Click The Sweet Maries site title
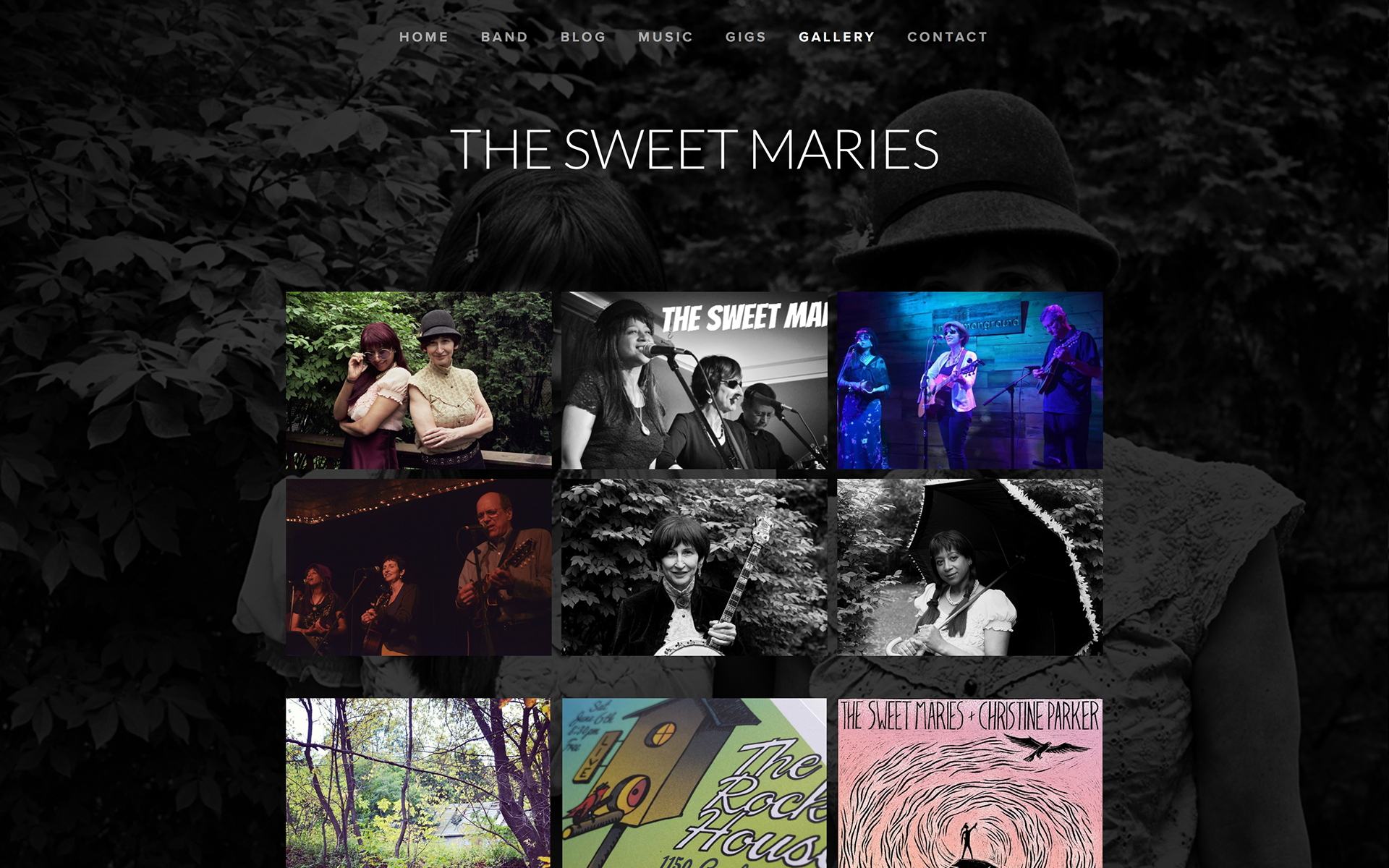 tap(694, 150)
